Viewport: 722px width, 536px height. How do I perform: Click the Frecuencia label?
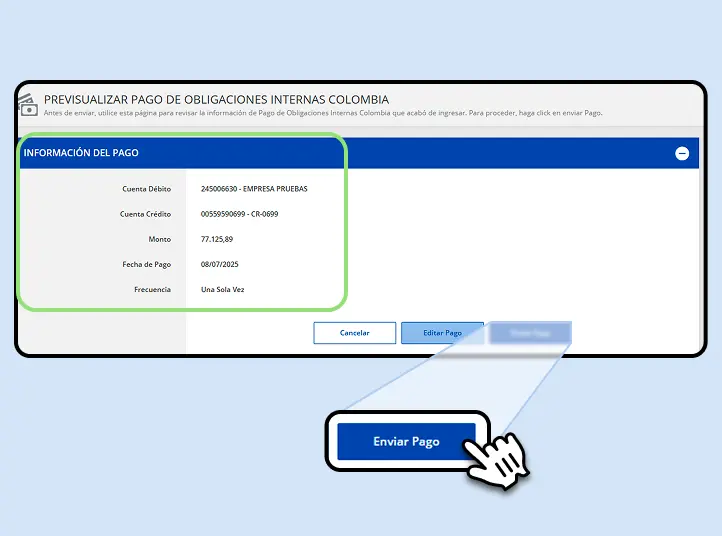point(152,290)
